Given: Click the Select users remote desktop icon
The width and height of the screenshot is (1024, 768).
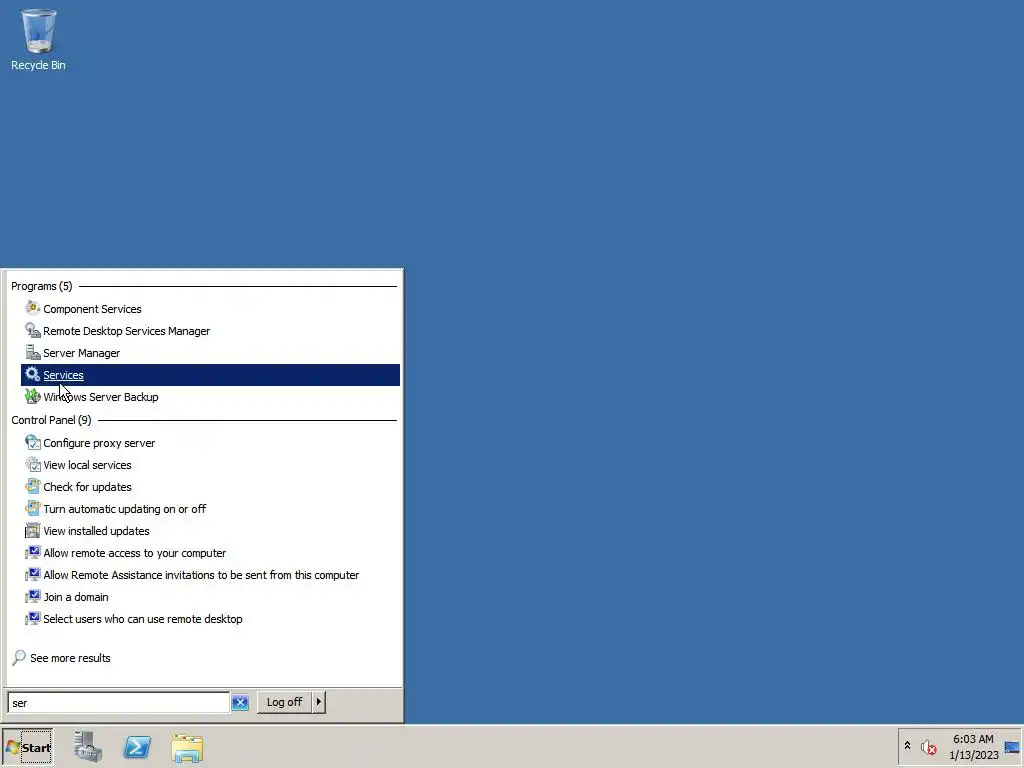Looking at the screenshot, I should (33, 618).
